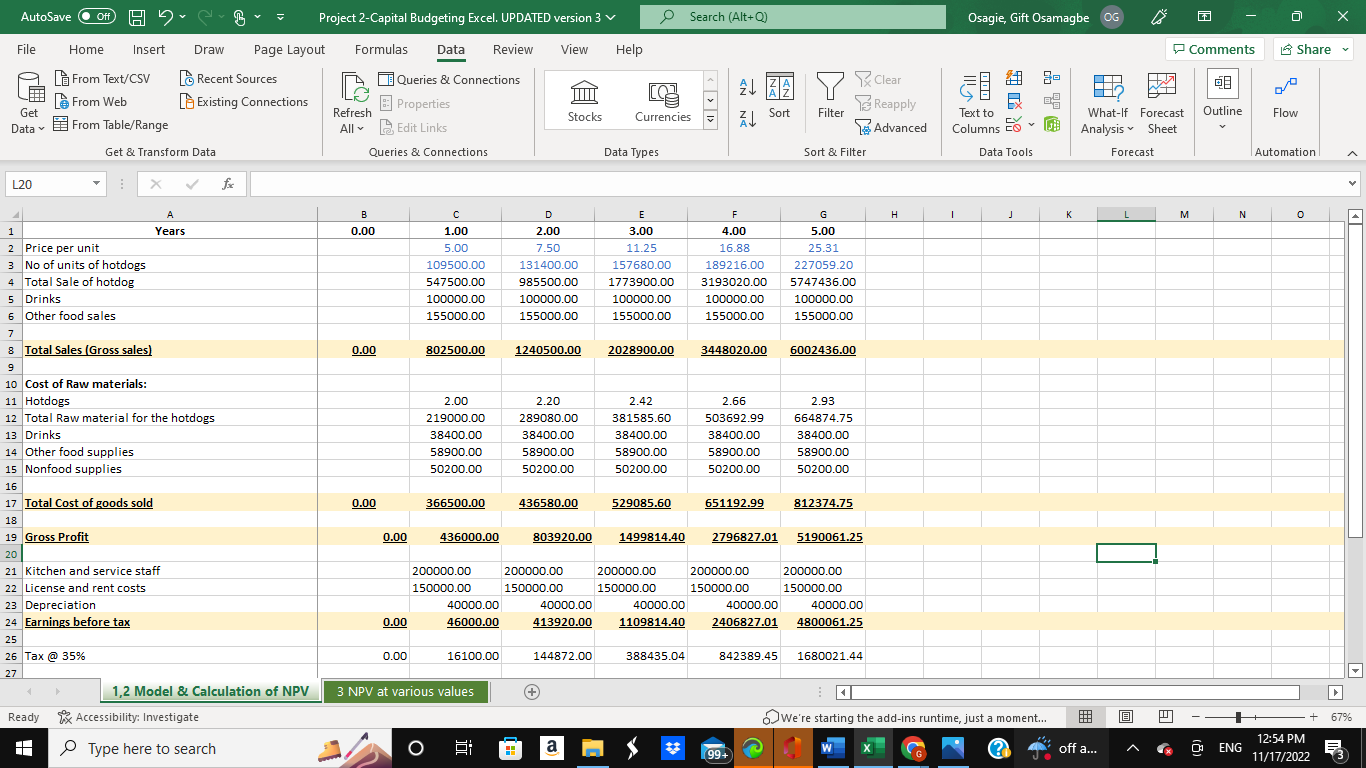Image resolution: width=1366 pixels, height=768 pixels.
Task: Click the zoom slider
Action: pos(1252,717)
